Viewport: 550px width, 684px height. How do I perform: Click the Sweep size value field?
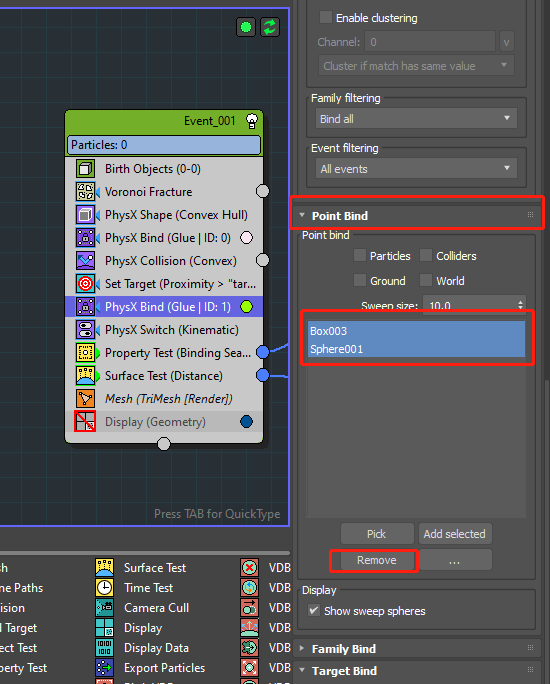(470, 304)
